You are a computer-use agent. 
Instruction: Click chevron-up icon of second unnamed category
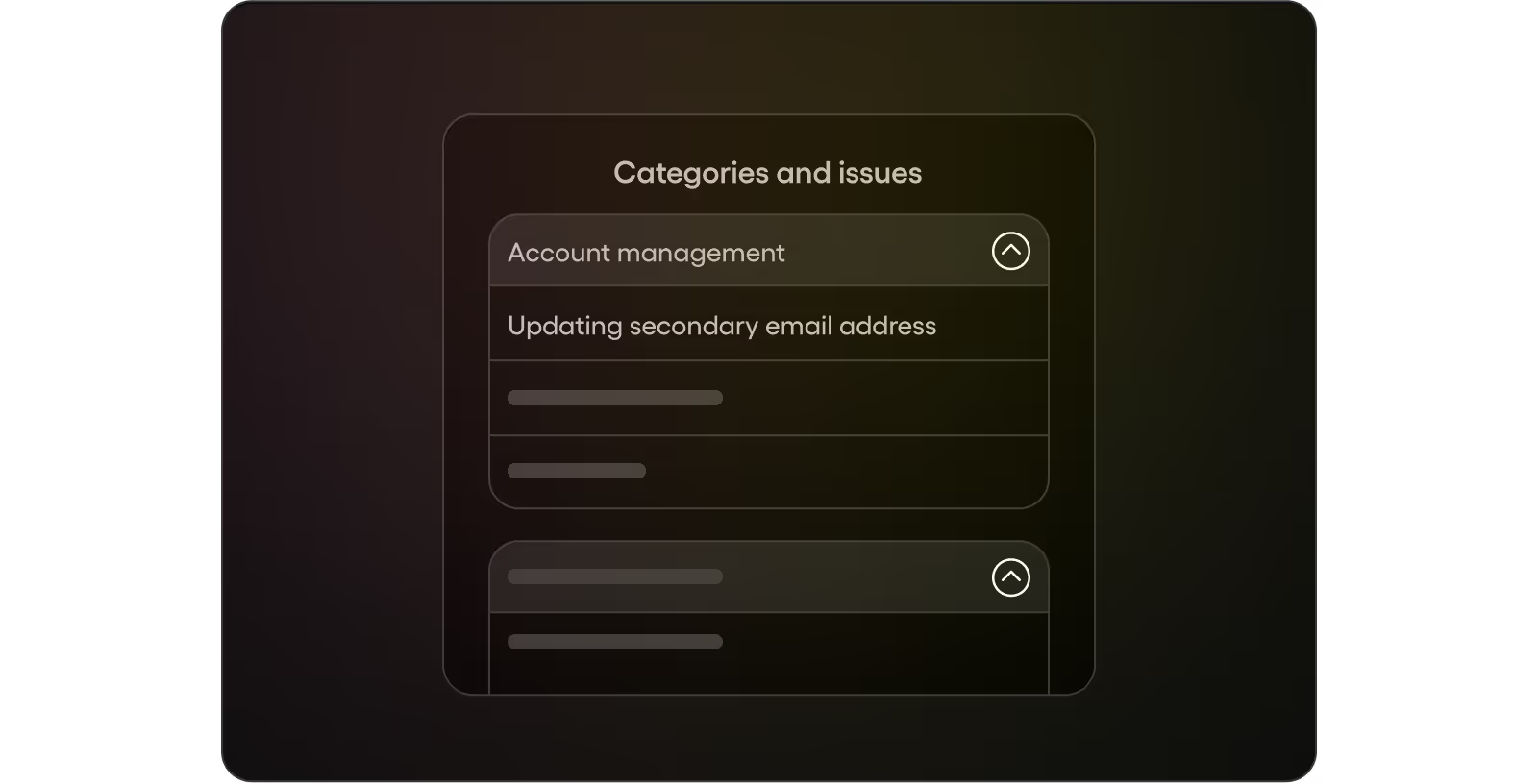[x=1010, y=577]
